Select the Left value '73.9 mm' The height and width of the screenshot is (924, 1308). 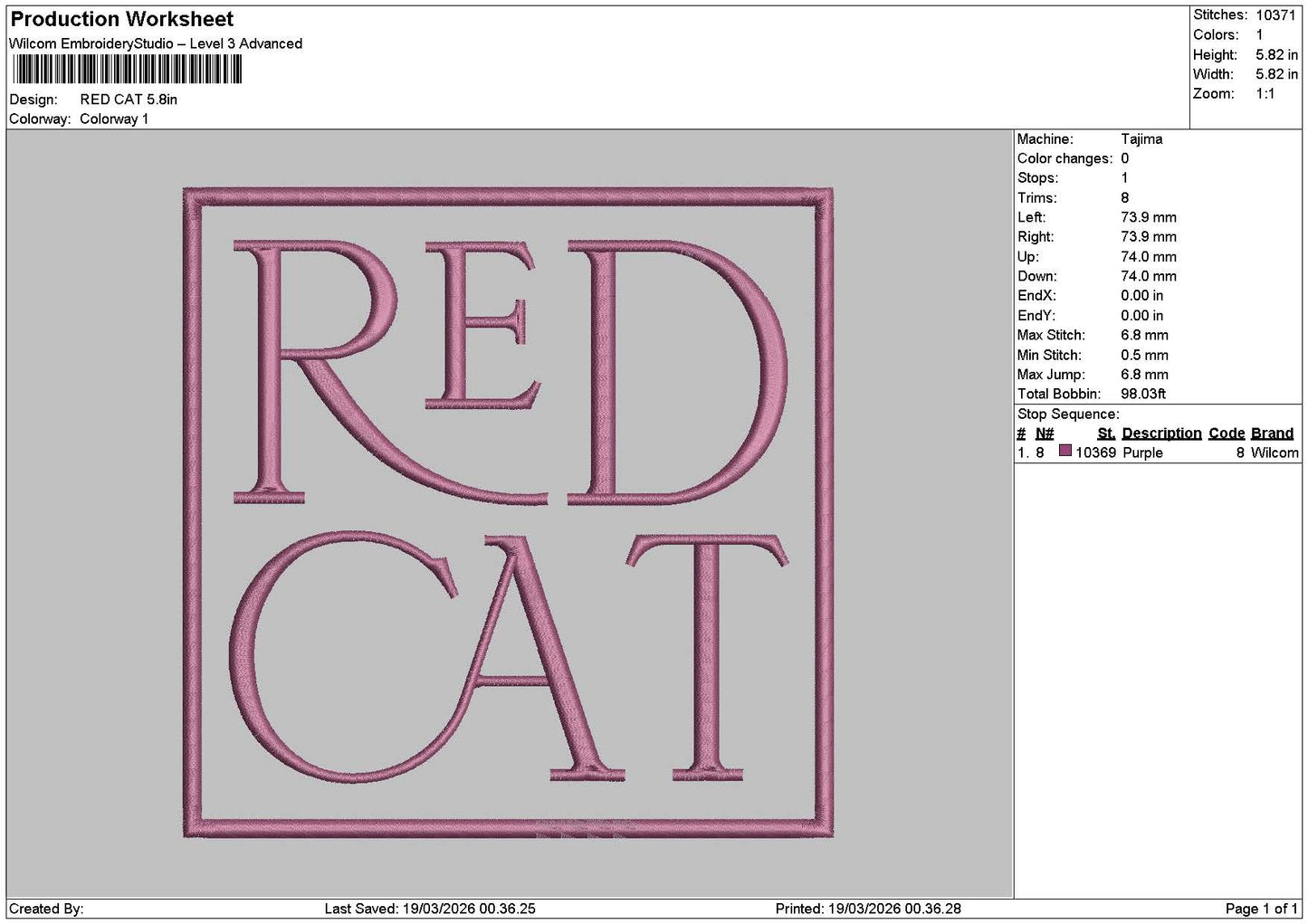point(1149,217)
